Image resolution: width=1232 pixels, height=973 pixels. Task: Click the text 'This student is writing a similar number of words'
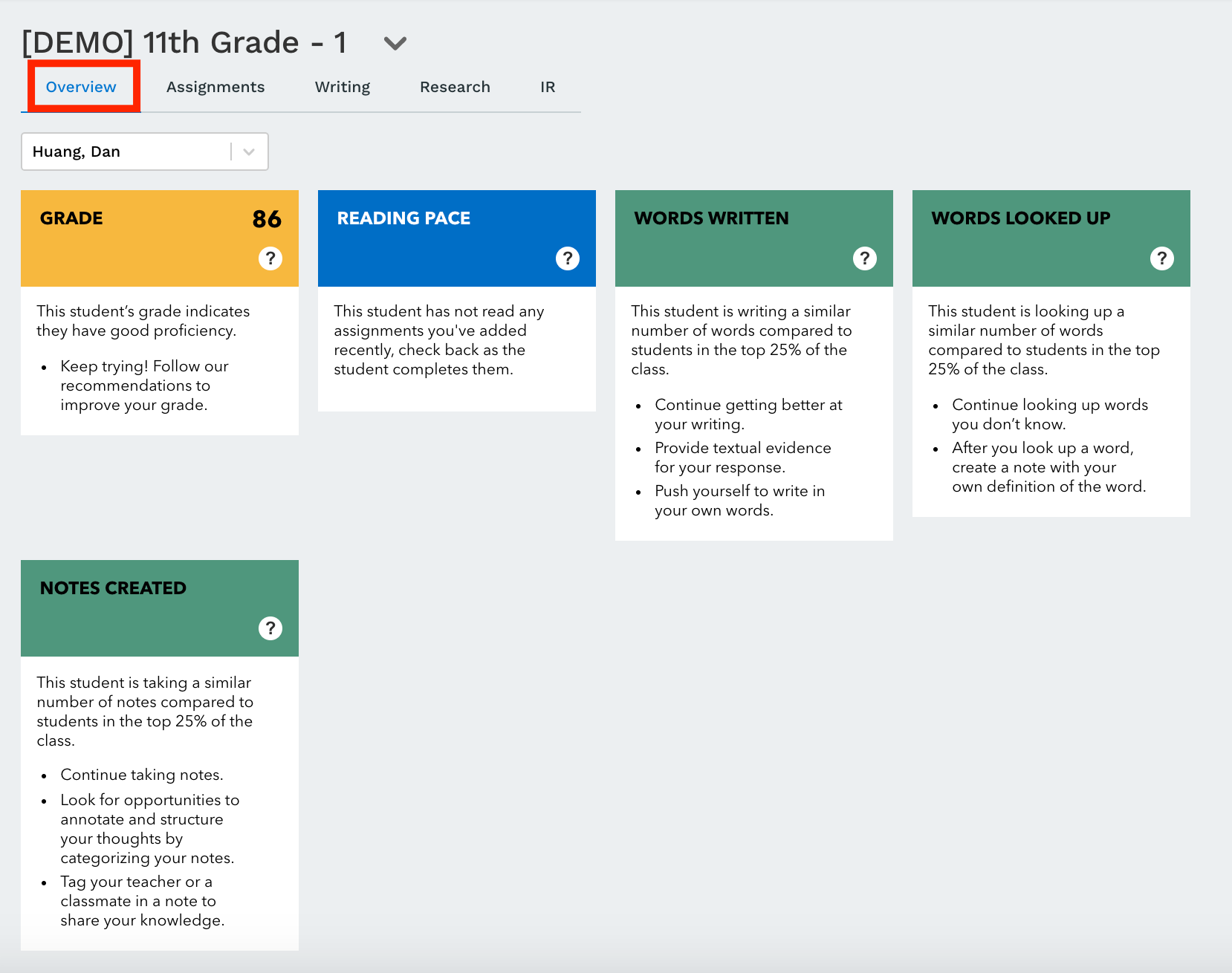click(742, 340)
